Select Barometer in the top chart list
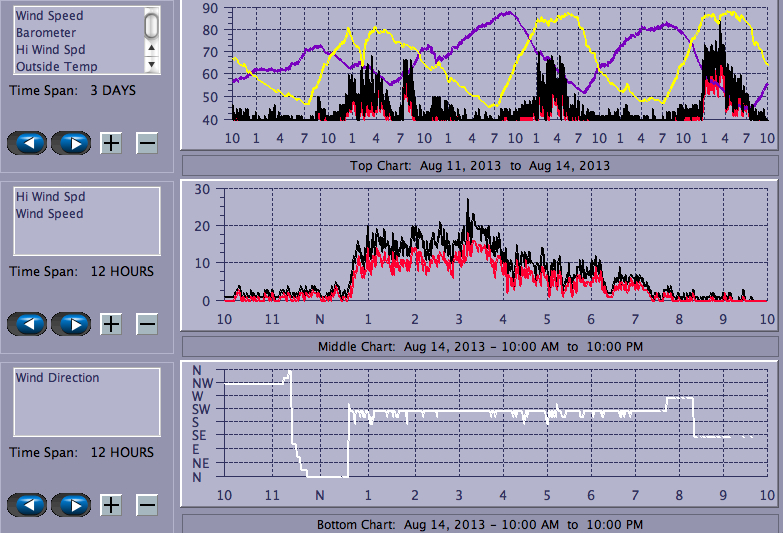This screenshot has width=783, height=533. (46, 33)
